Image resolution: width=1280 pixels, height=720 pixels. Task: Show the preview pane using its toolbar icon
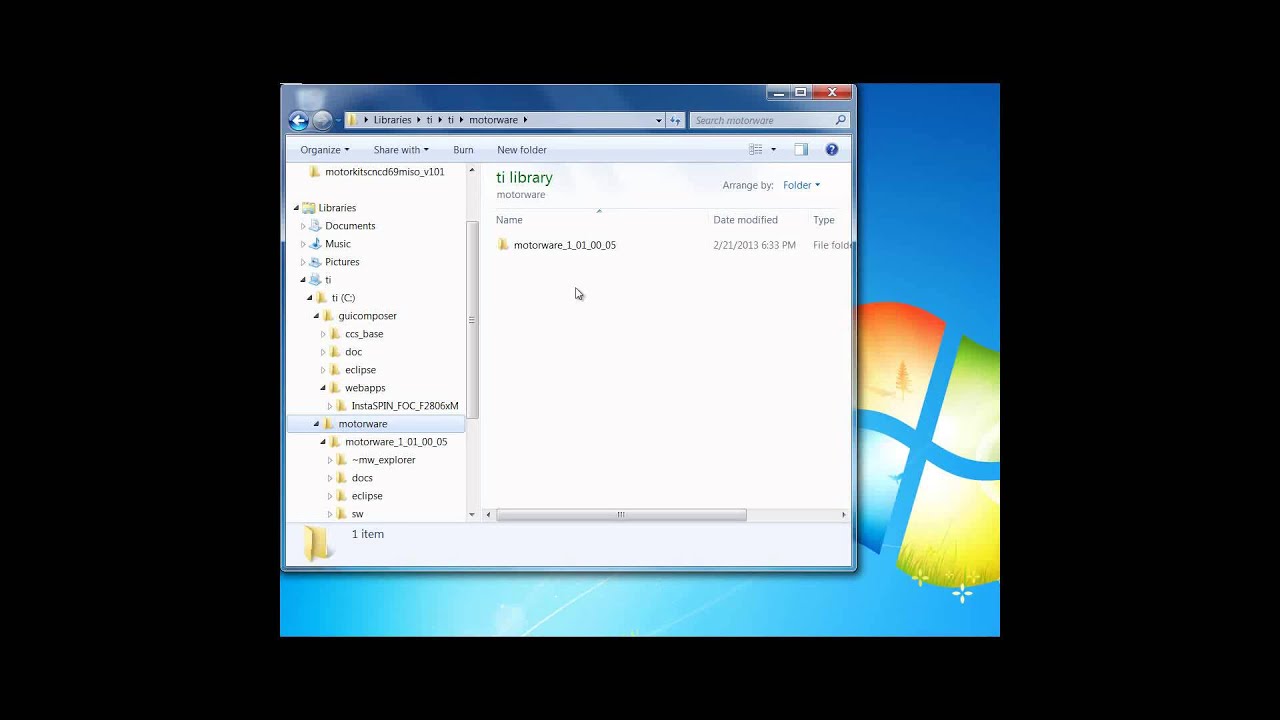coord(801,150)
